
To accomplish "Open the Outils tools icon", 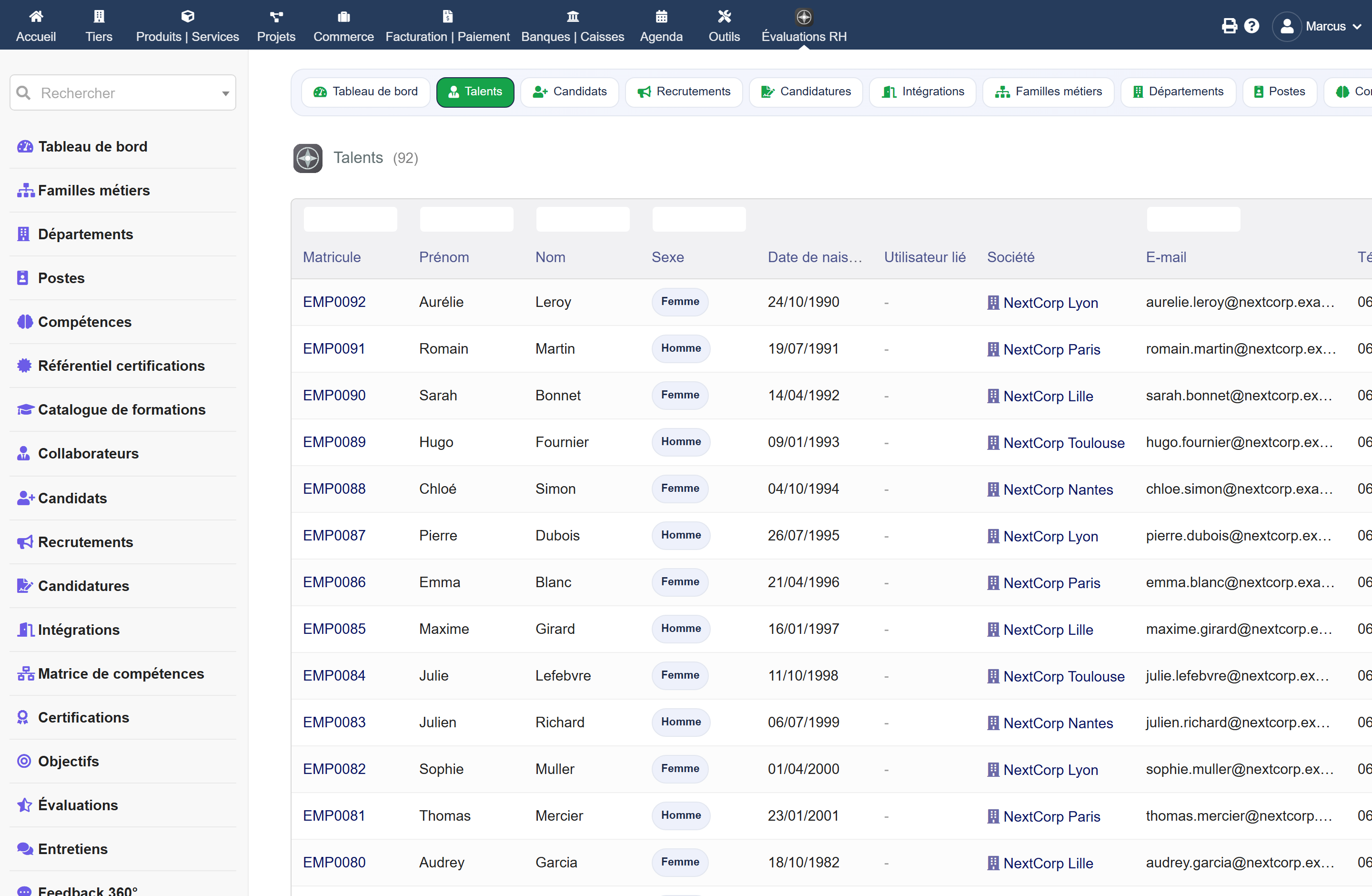I will click(724, 16).
